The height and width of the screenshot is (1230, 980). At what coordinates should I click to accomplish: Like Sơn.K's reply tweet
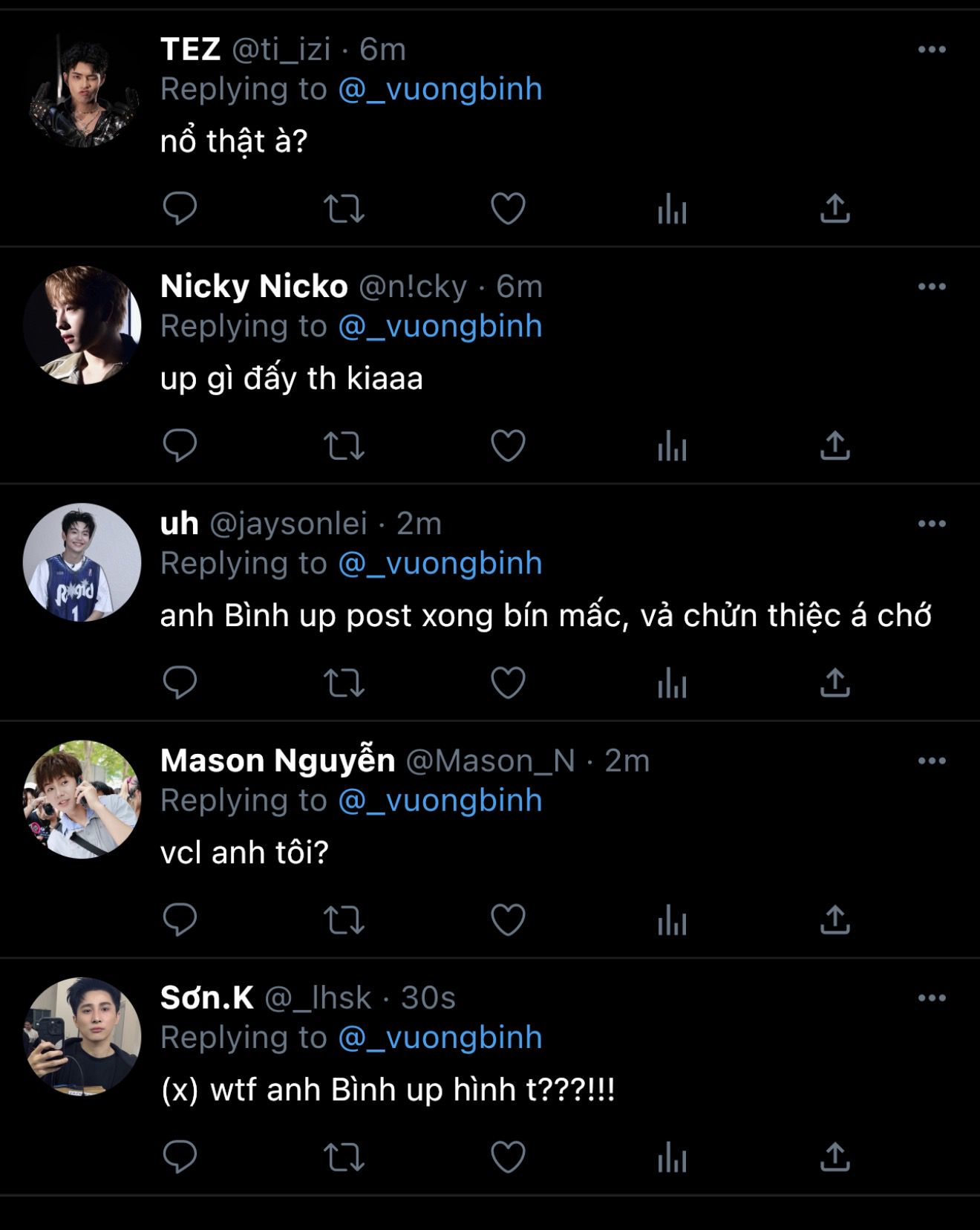[508, 1156]
